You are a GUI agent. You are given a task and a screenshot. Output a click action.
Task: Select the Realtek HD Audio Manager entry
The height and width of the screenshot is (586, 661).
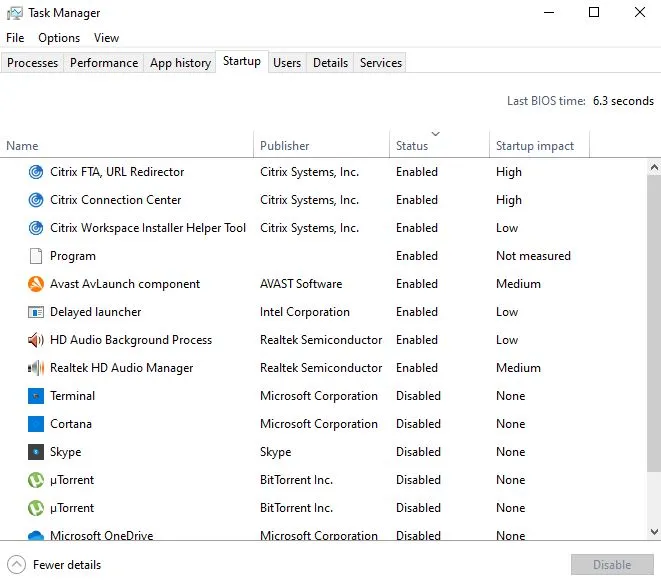click(x=121, y=368)
